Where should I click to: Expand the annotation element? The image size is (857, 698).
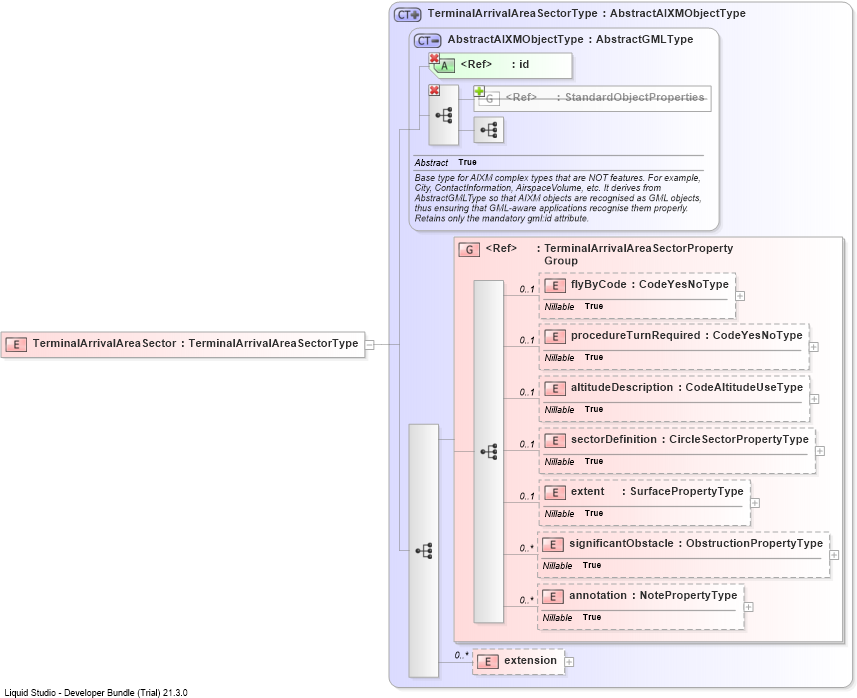point(748,607)
